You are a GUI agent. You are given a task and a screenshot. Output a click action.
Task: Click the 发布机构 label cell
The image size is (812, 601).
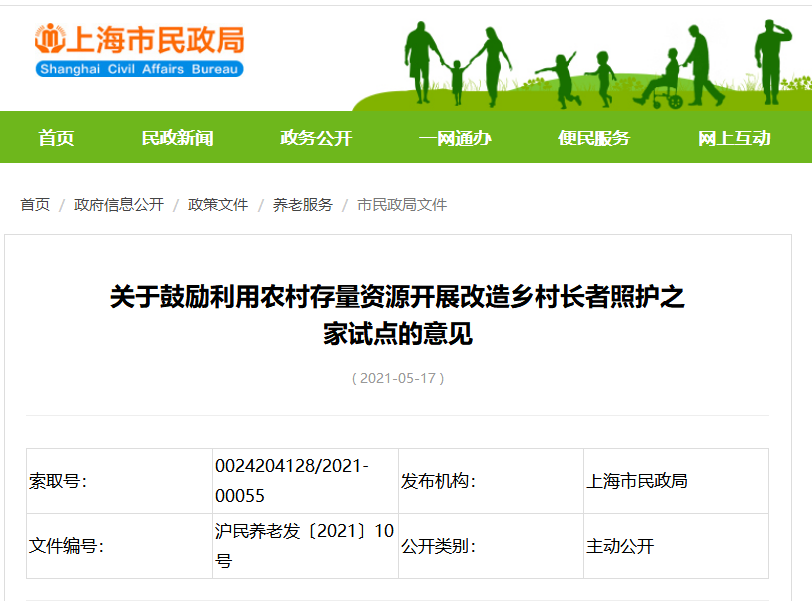click(x=491, y=481)
